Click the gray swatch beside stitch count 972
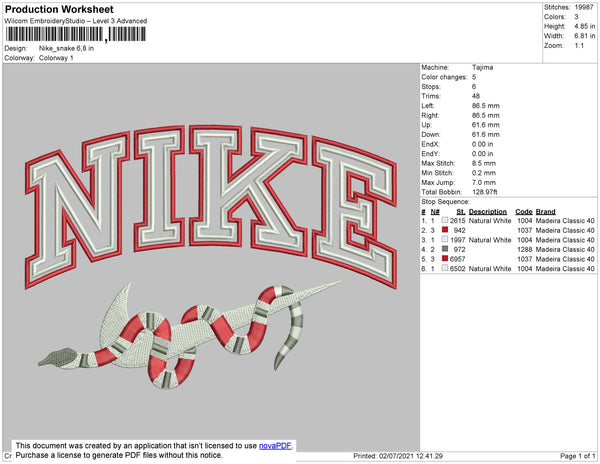 coord(445,249)
